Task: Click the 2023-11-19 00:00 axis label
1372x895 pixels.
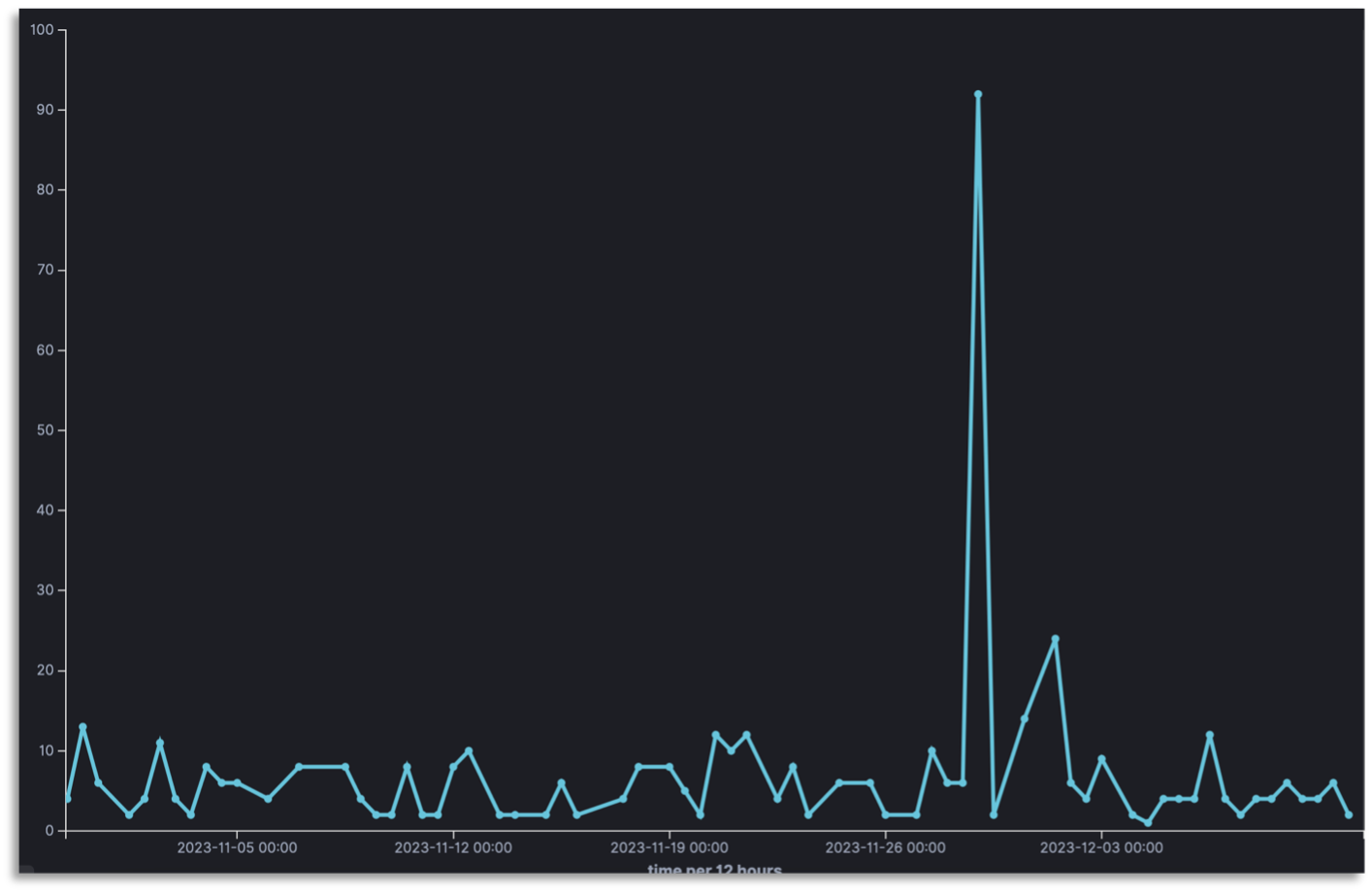Action: [x=668, y=847]
